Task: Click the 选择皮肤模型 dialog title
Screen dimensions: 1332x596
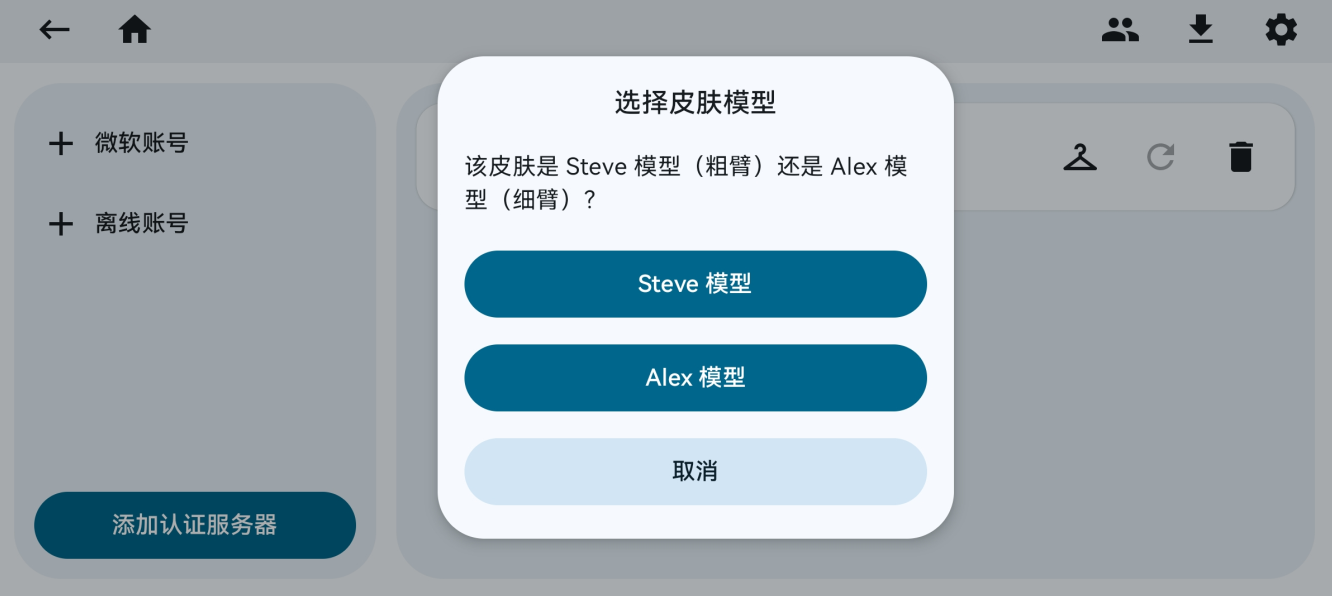Action: 695,102
